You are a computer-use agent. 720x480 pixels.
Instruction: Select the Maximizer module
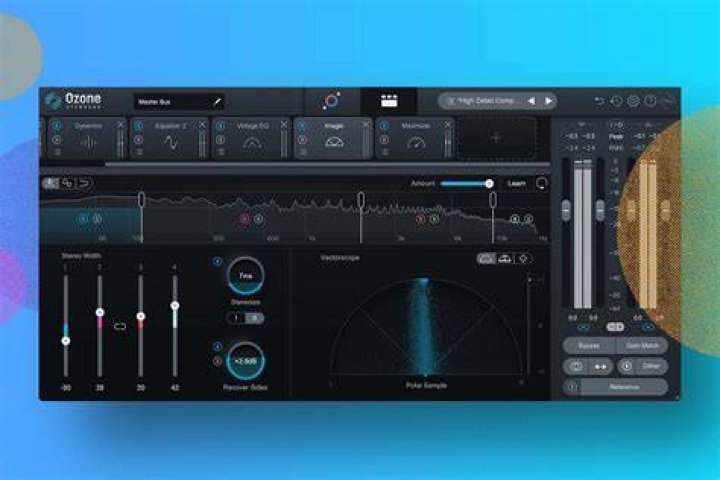pos(416,138)
